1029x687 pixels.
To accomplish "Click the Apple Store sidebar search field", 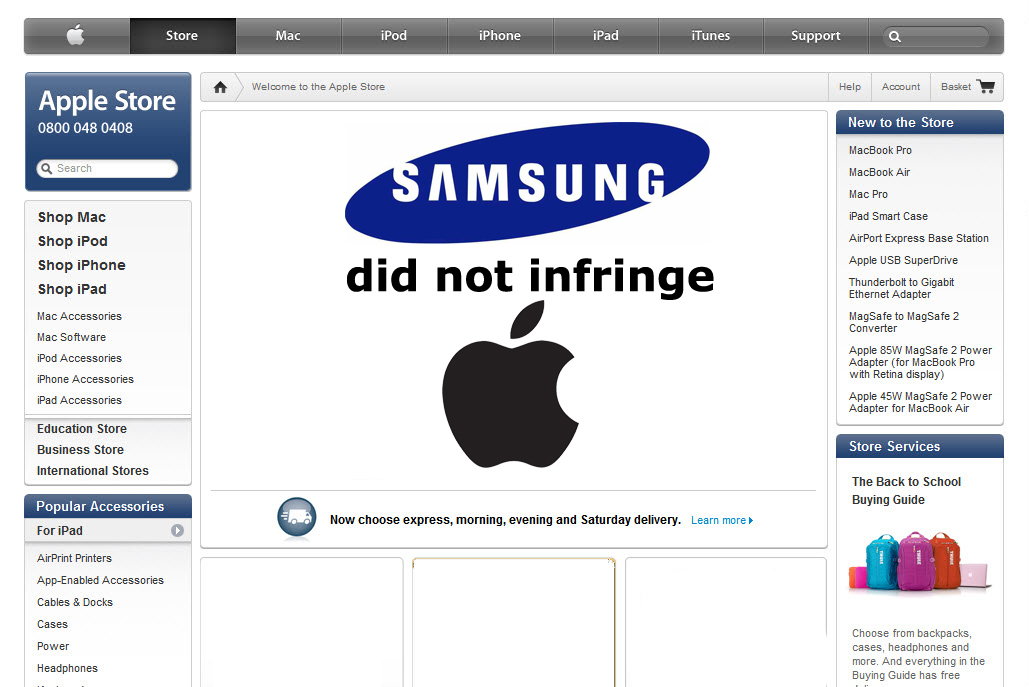I will [107, 169].
